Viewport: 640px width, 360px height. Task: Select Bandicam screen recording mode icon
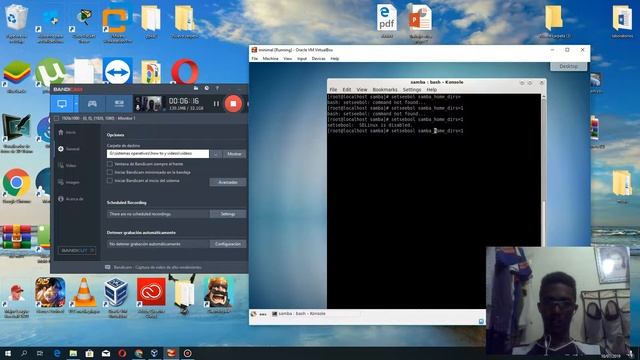click(x=62, y=104)
